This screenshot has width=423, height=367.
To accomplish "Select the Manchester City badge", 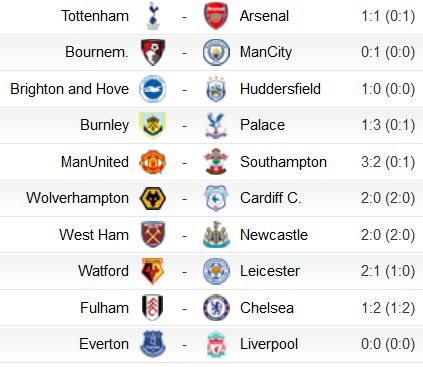I will pyautogui.click(x=216, y=52).
